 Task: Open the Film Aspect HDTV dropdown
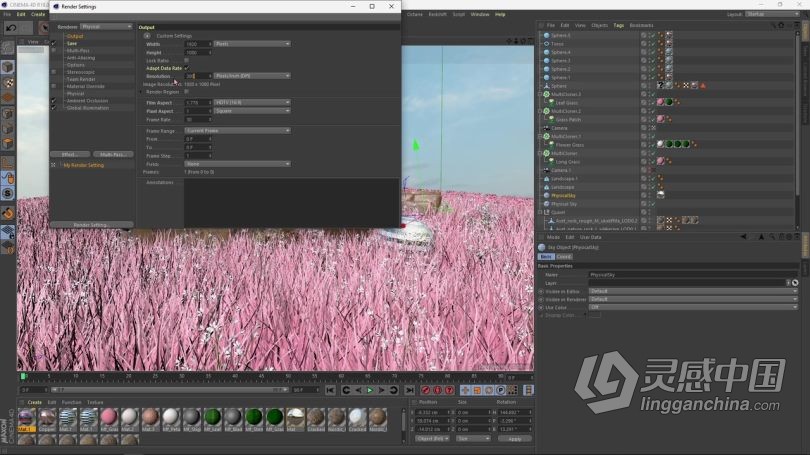252,103
